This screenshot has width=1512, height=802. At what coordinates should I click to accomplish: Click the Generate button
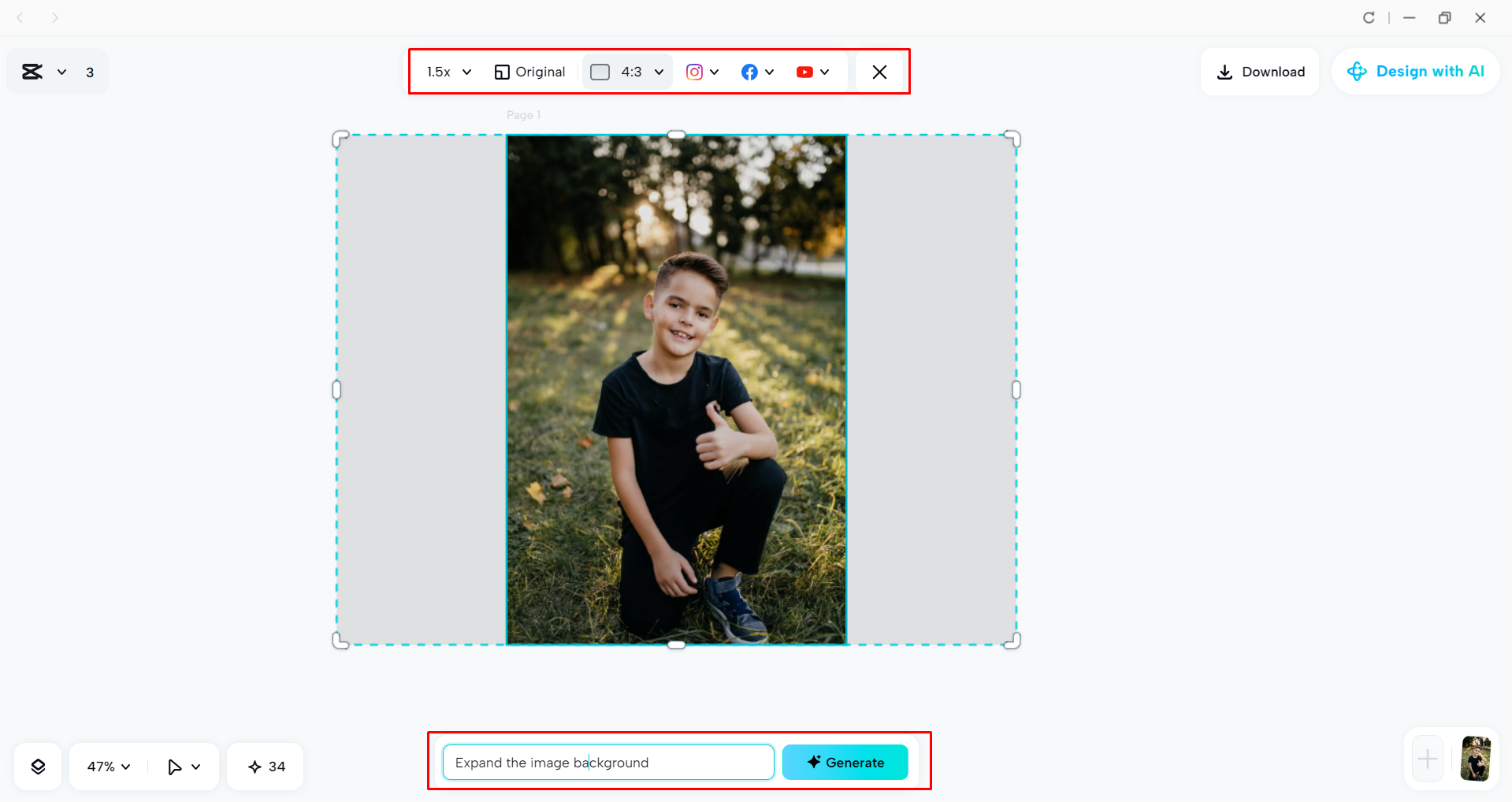(x=845, y=762)
